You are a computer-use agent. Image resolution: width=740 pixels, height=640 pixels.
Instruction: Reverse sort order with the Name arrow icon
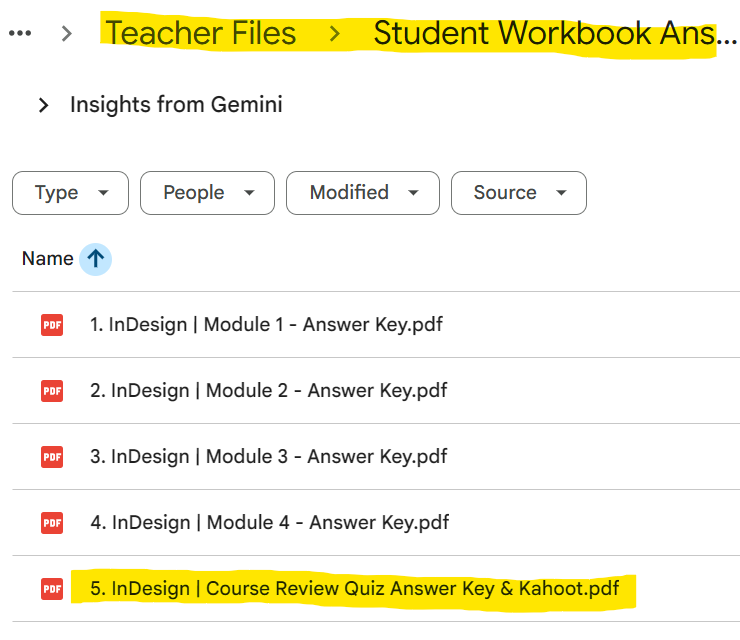tap(95, 259)
